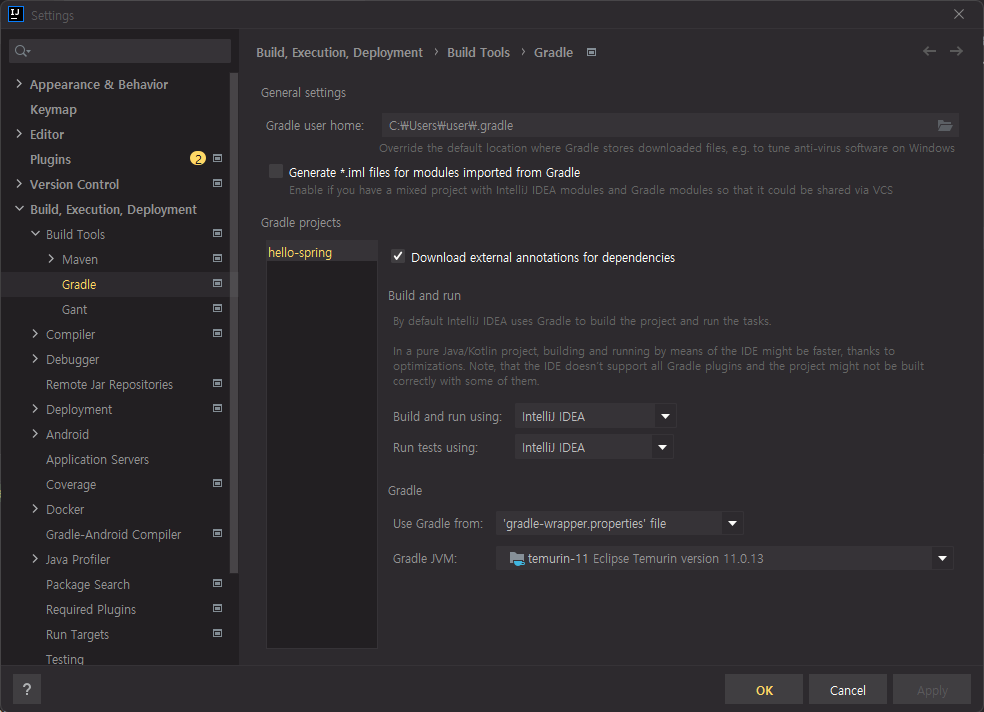Click the project settings icon next to Deployment
The width and height of the screenshot is (984, 712).
click(x=218, y=408)
